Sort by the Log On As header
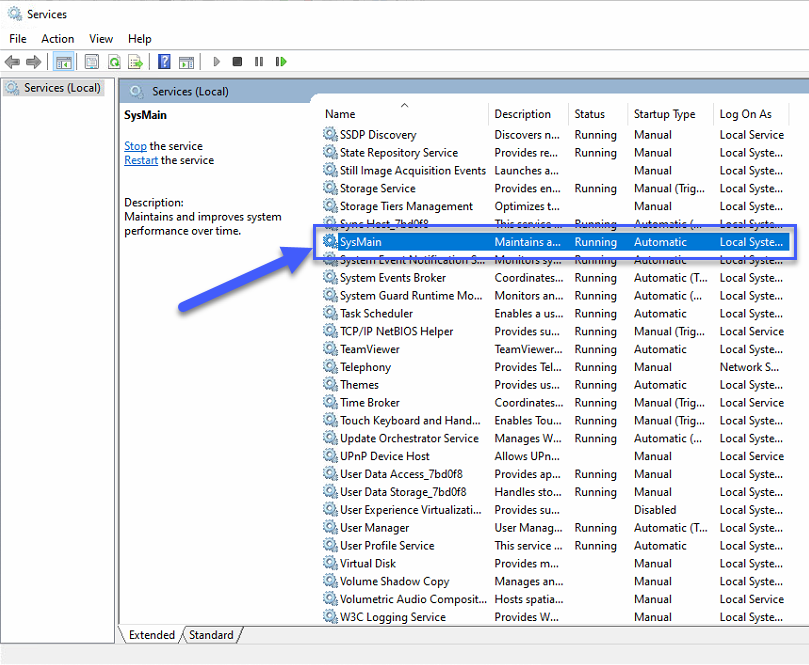The width and height of the screenshot is (809, 665). [751, 113]
